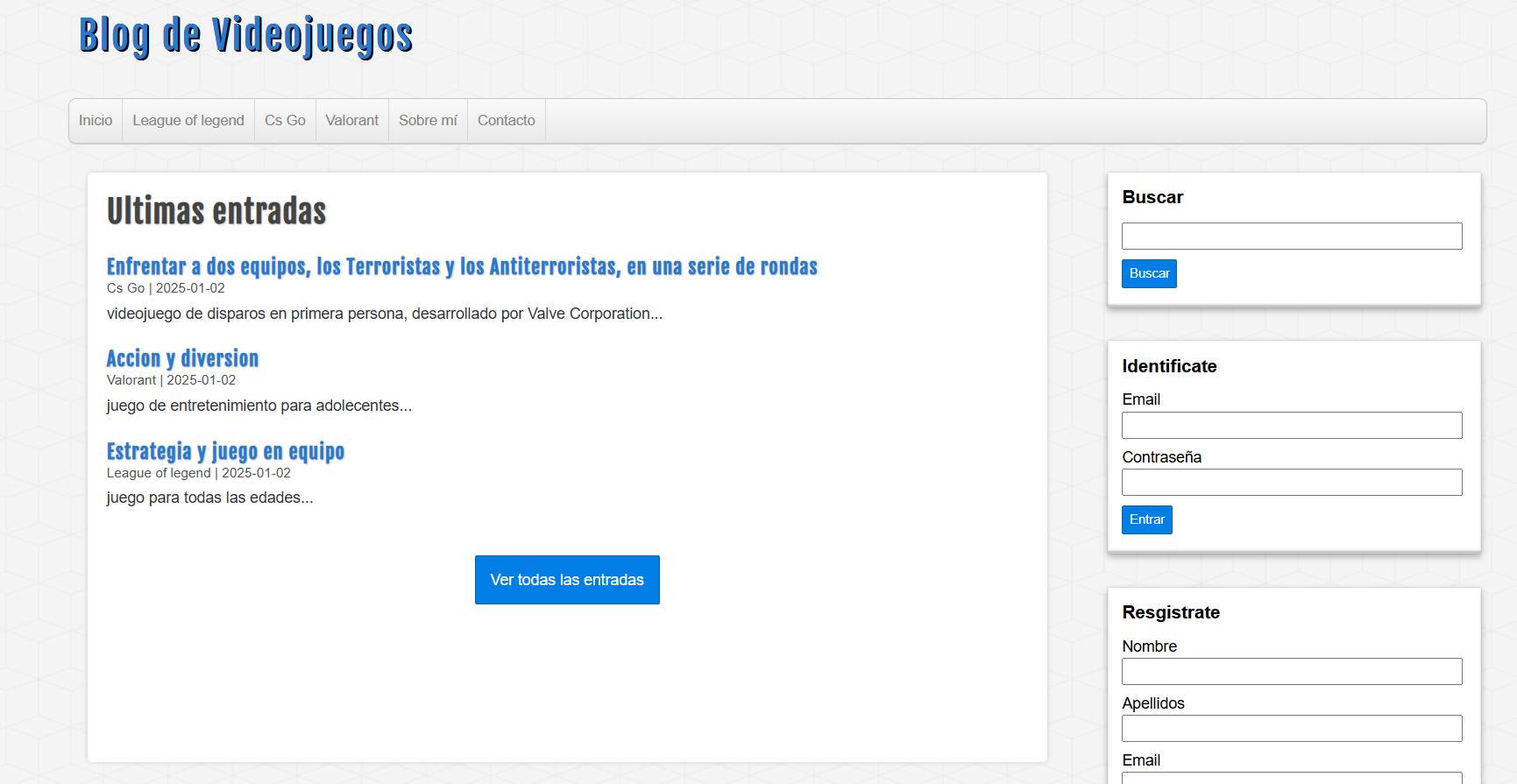Open the Accion y diversion entry
The image size is (1517, 784).
(x=182, y=358)
